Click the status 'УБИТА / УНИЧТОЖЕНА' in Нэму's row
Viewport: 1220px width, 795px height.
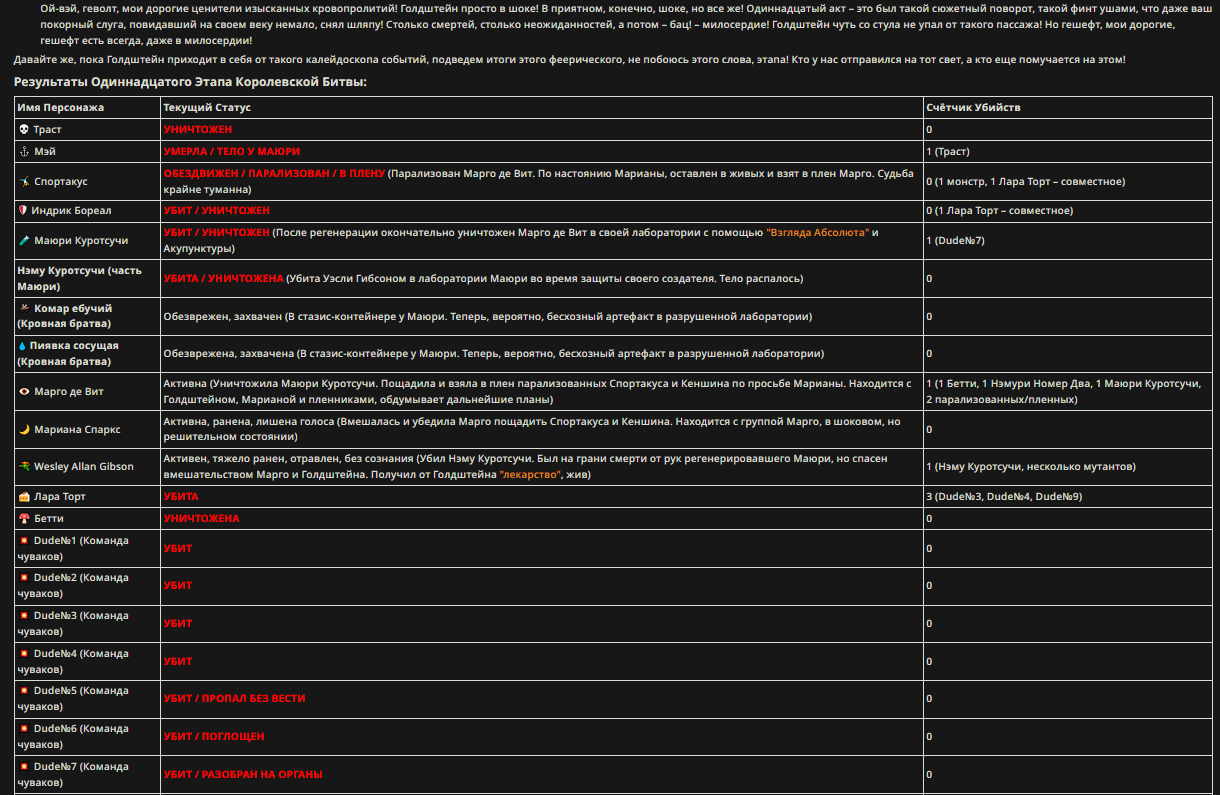click(x=224, y=279)
